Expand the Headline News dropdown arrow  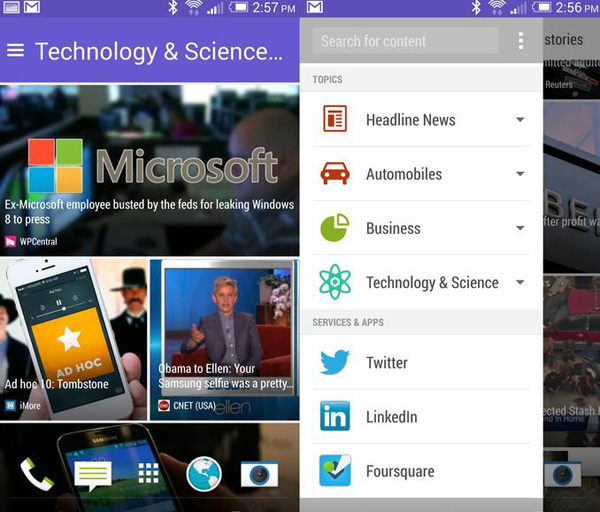(520, 119)
